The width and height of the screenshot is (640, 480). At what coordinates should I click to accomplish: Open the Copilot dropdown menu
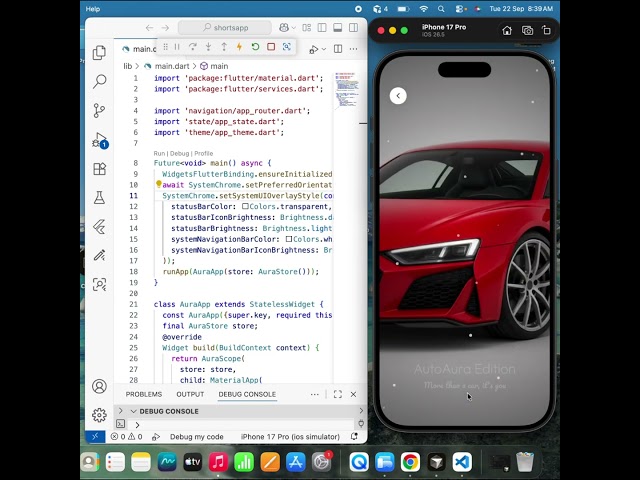click(x=293, y=28)
